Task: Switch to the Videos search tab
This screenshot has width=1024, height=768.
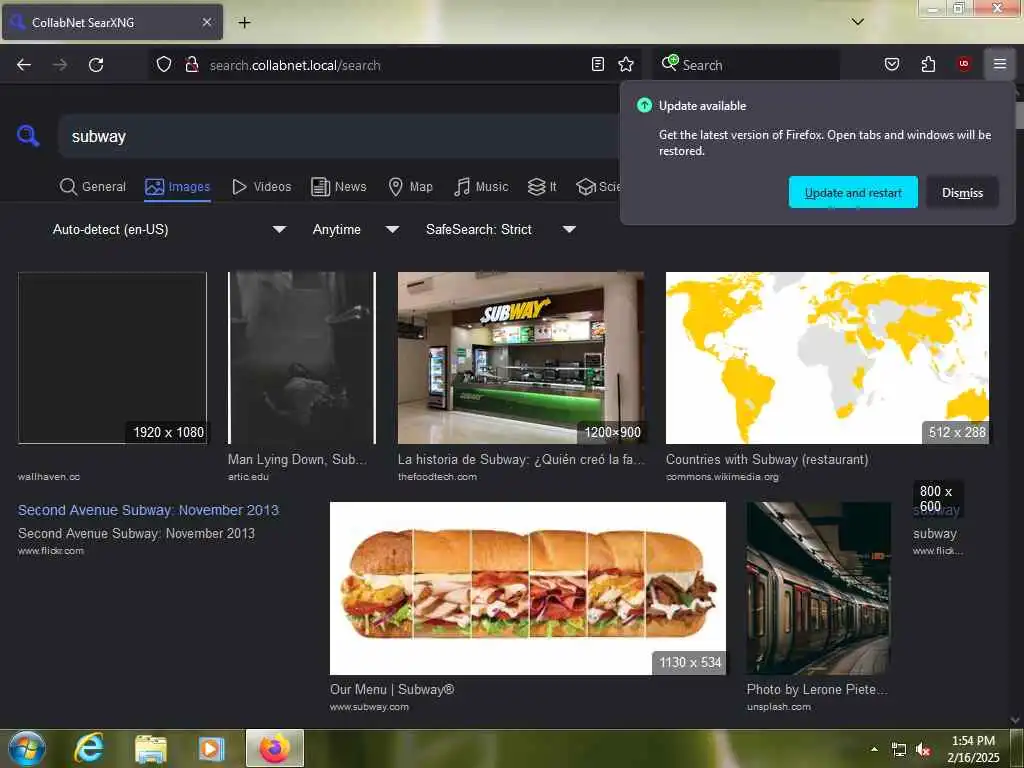Action: [262, 187]
